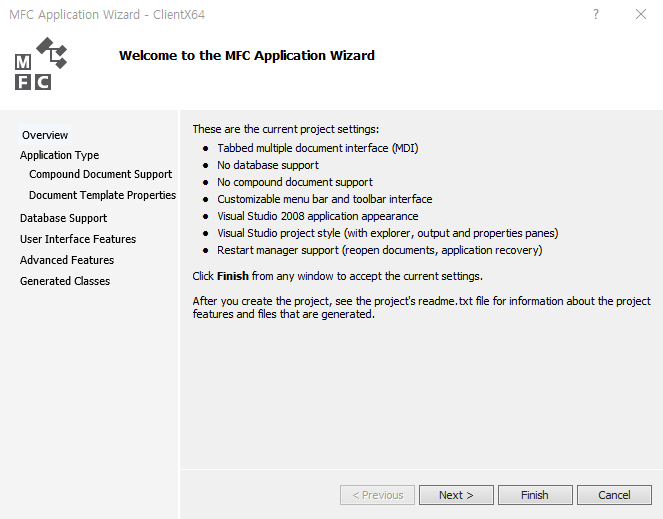This screenshot has width=663, height=519.
Task: Select the Overview page
Action: [x=45, y=135]
